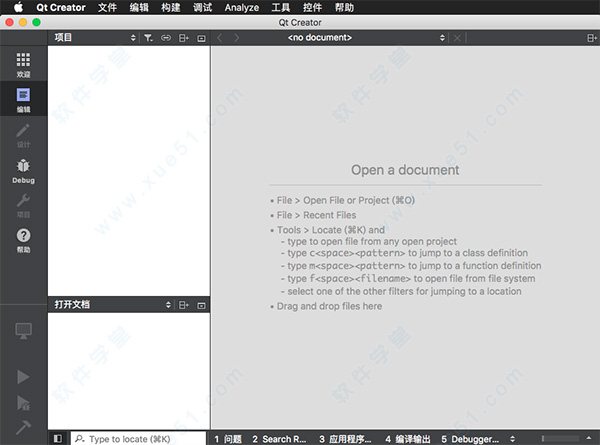Open the Analyze menu
Screen dimensions: 600x445
241,7
